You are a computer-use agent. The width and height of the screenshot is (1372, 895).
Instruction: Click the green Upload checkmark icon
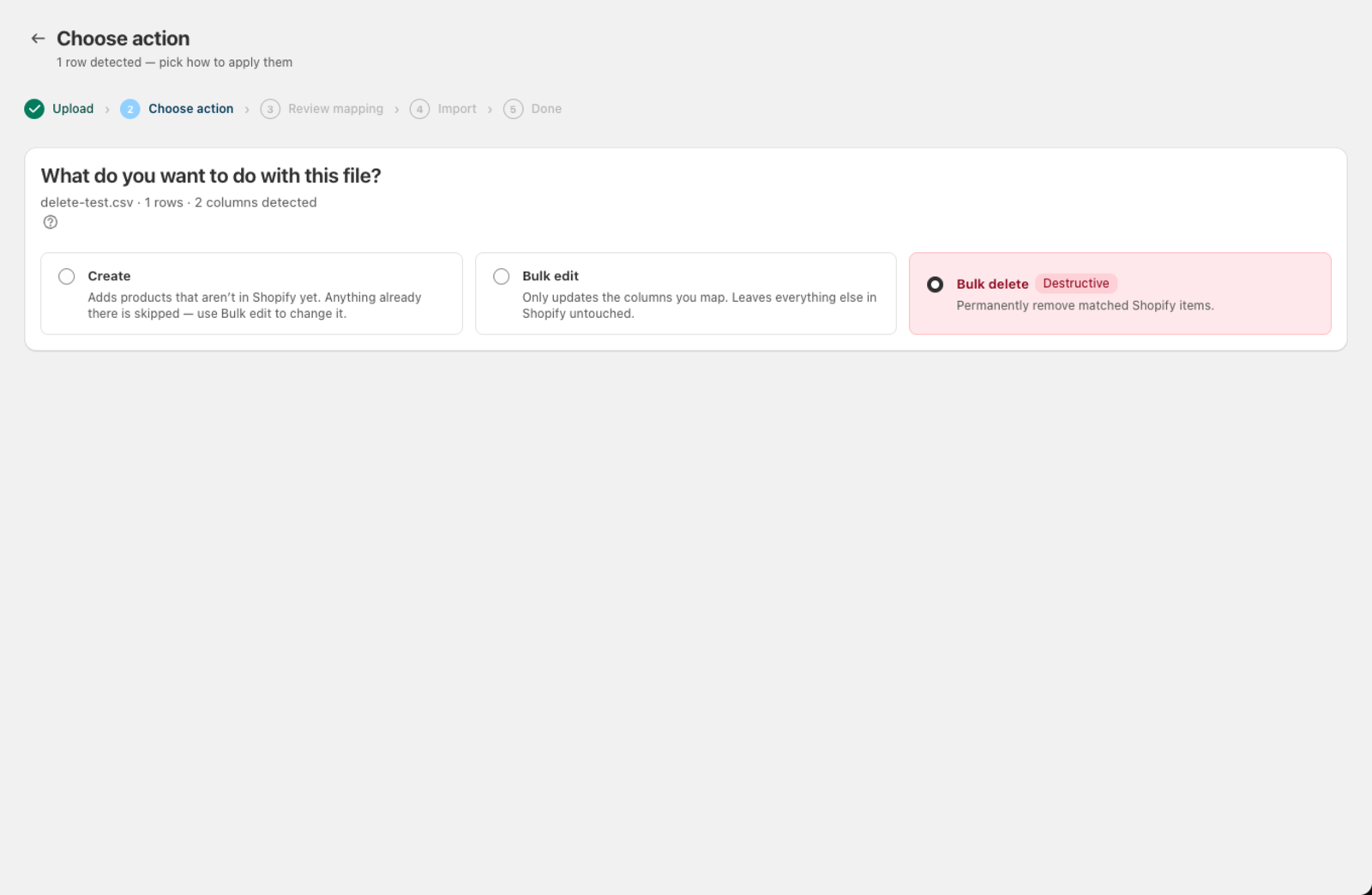(34, 109)
